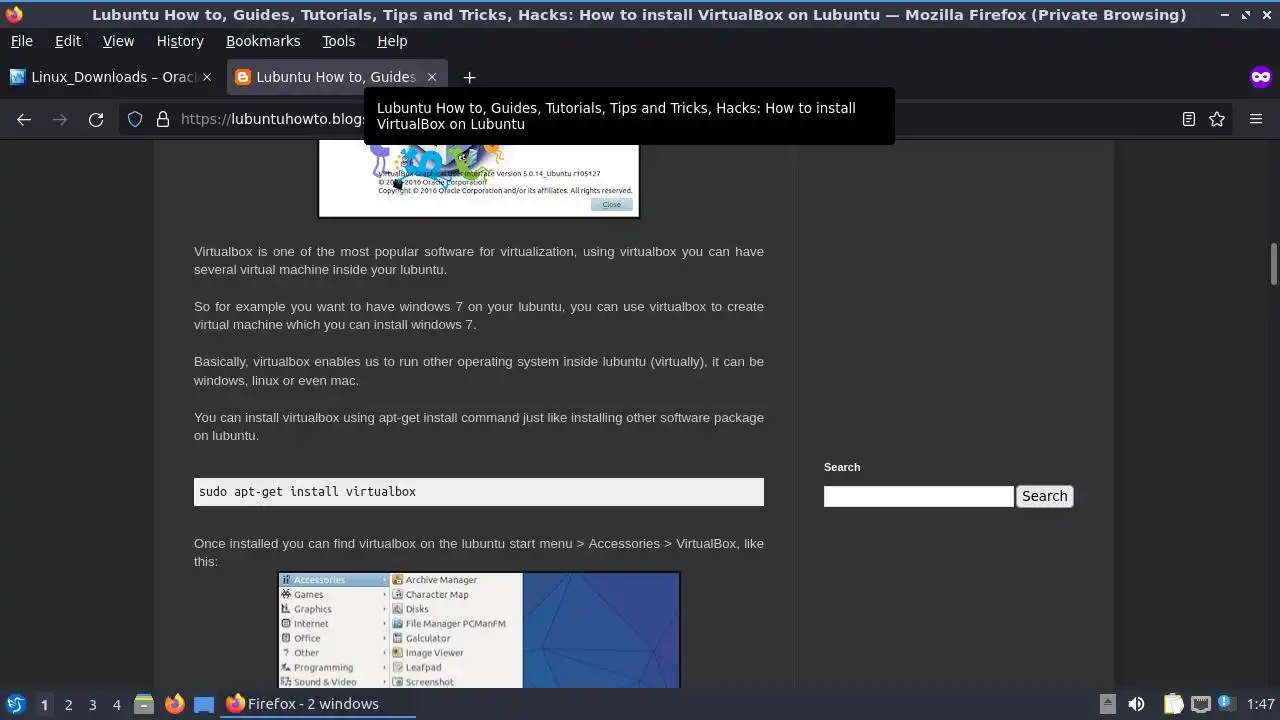Image resolution: width=1280 pixels, height=720 pixels.
Task: Open the Bookmarks menu
Action: pyautogui.click(x=263, y=41)
